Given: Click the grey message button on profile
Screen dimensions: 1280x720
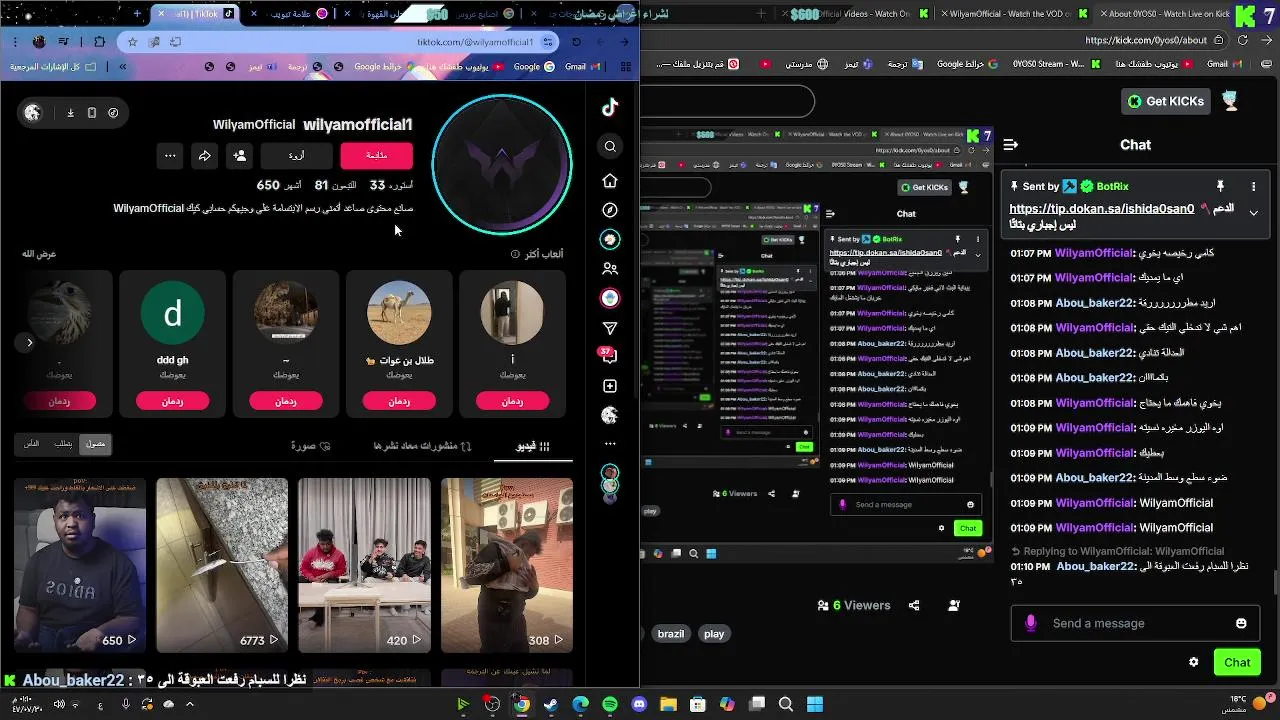Looking at the screenshot, I should [297, 155].
